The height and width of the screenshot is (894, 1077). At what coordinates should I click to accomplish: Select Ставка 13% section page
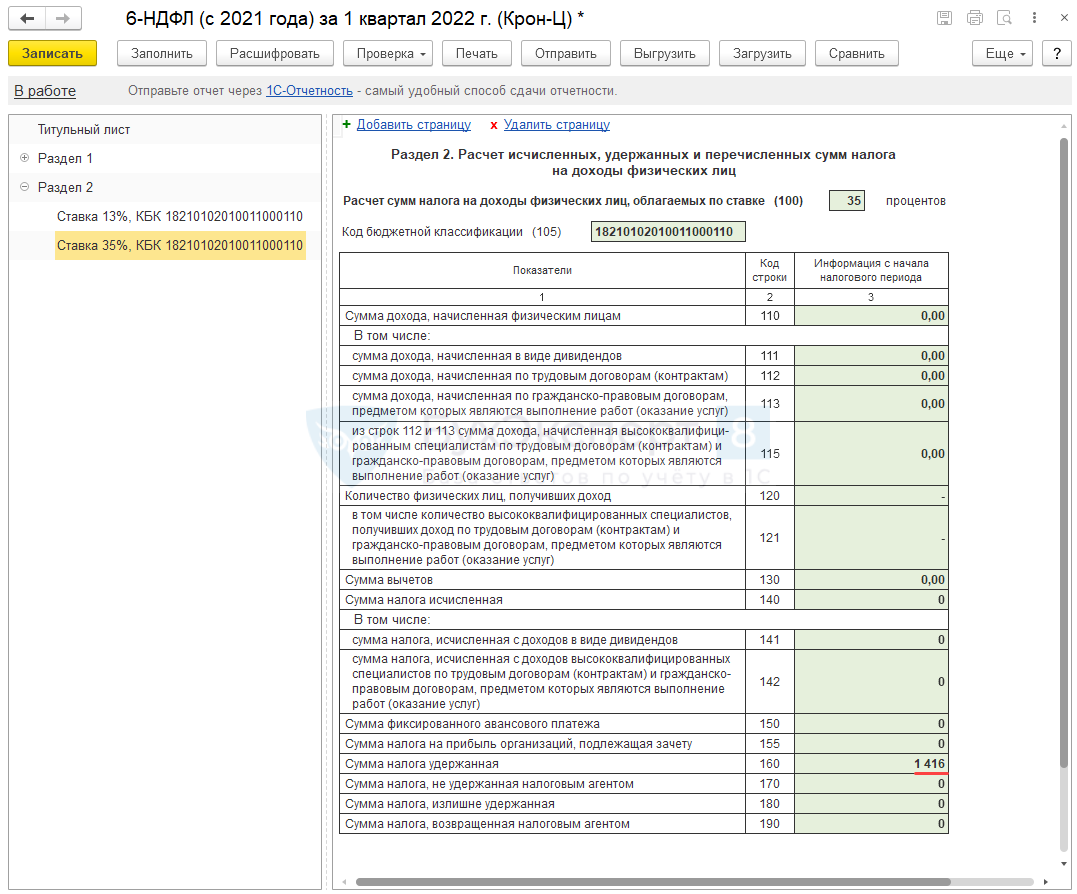(x=179, y=216)
